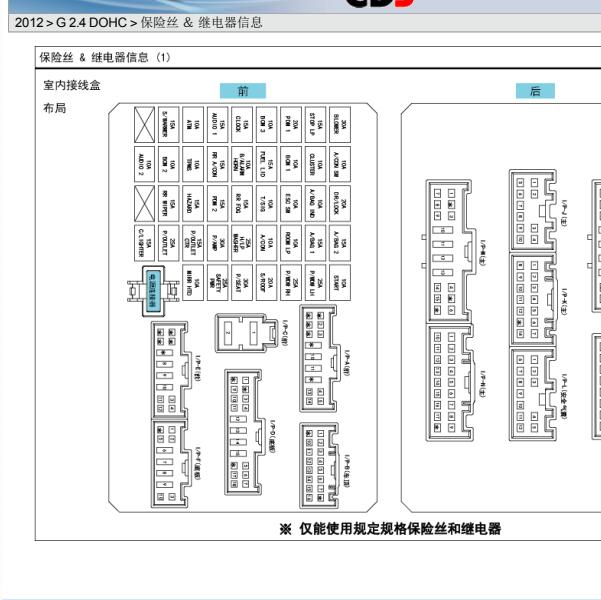Click the 10A CLUSTER fuse
601x600 pixels.
(x=315, y=164)
